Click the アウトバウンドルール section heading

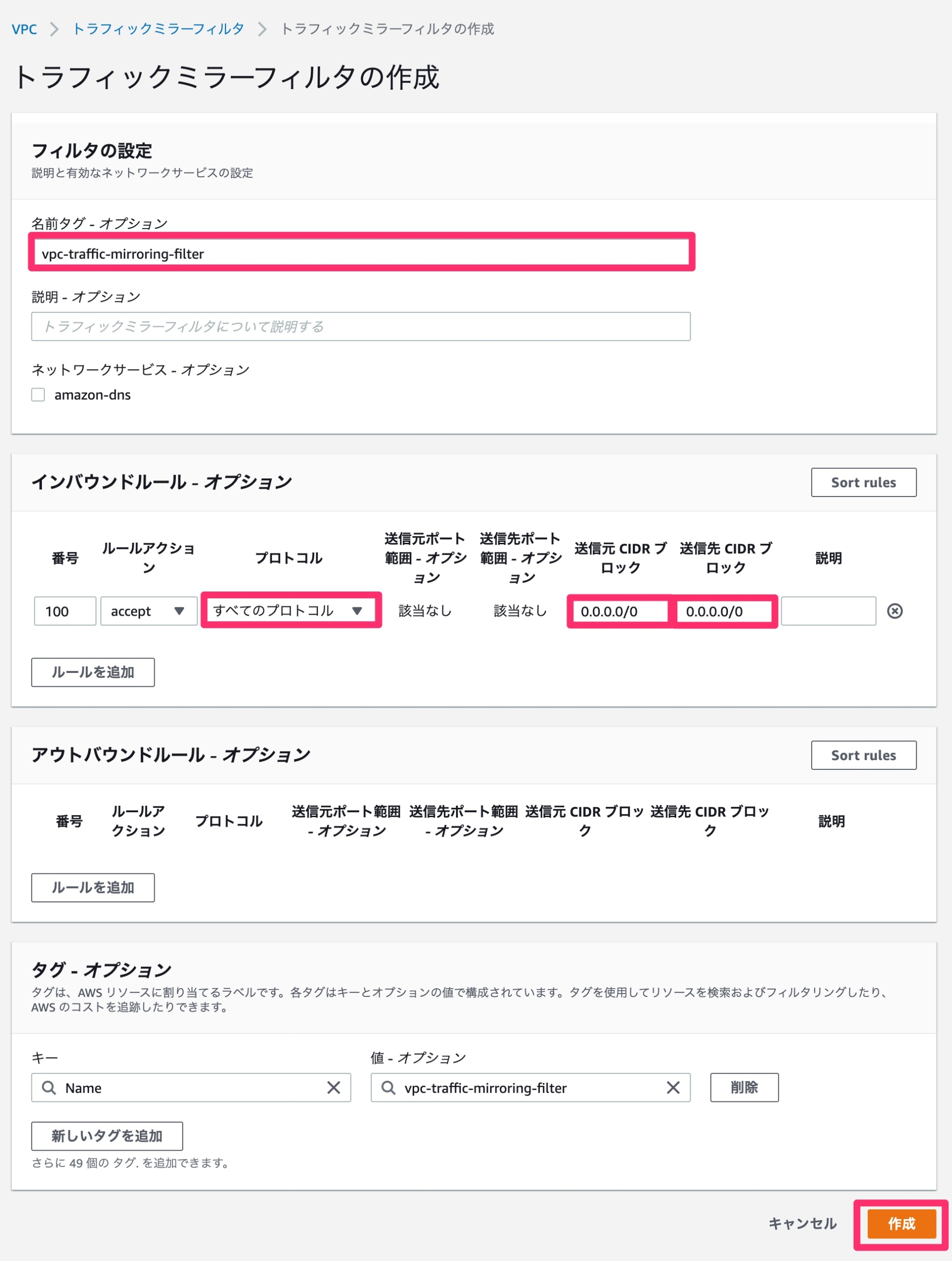[171, 755]
